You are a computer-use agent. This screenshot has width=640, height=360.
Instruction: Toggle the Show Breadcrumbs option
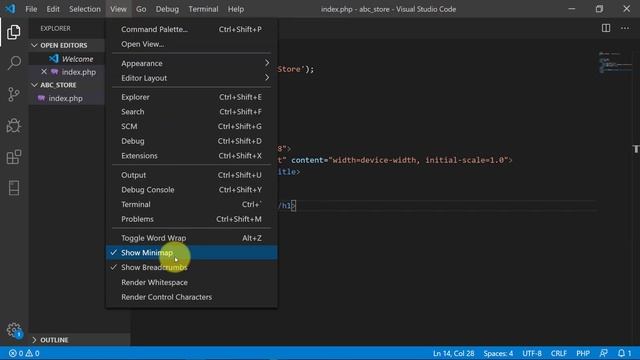[x=191, y=267]
